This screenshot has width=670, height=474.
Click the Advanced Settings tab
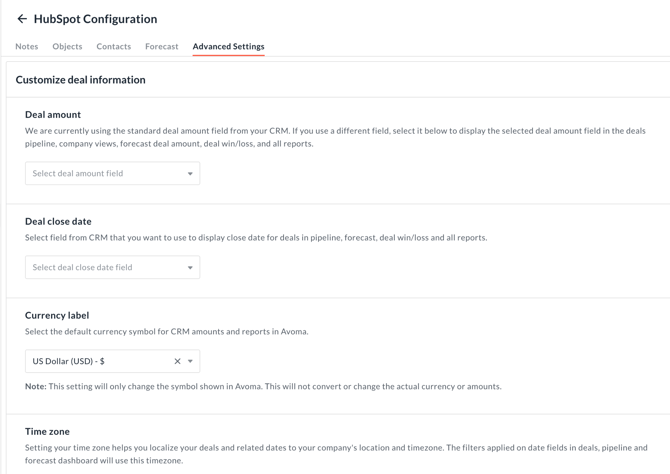click(x=228, y=46)
